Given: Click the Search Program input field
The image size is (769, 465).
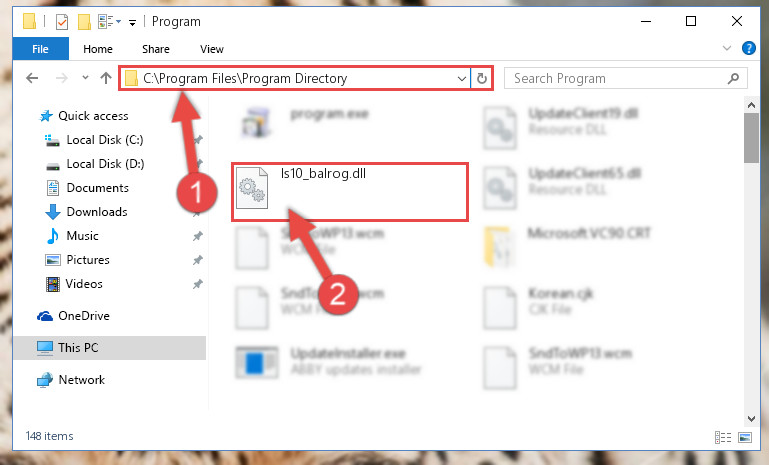Looking at the screenshot, I should pyautogui.click(x=618, y=78).
